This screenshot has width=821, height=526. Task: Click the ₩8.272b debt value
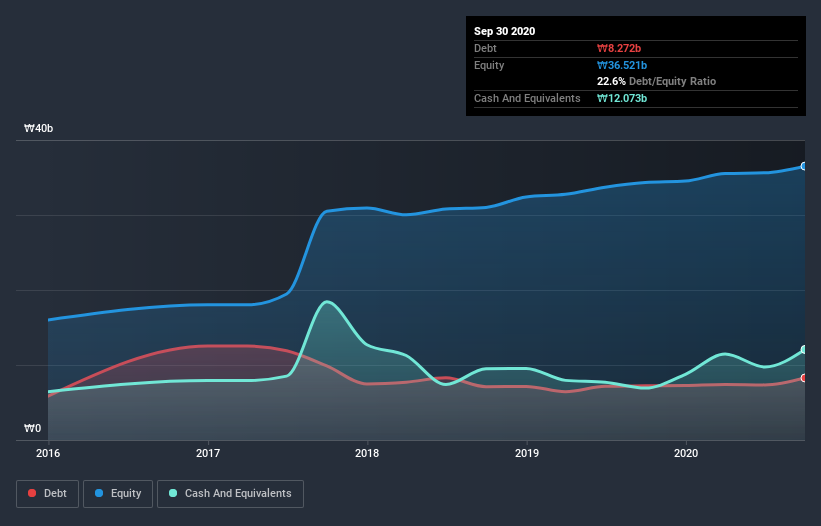pos(619,48)
